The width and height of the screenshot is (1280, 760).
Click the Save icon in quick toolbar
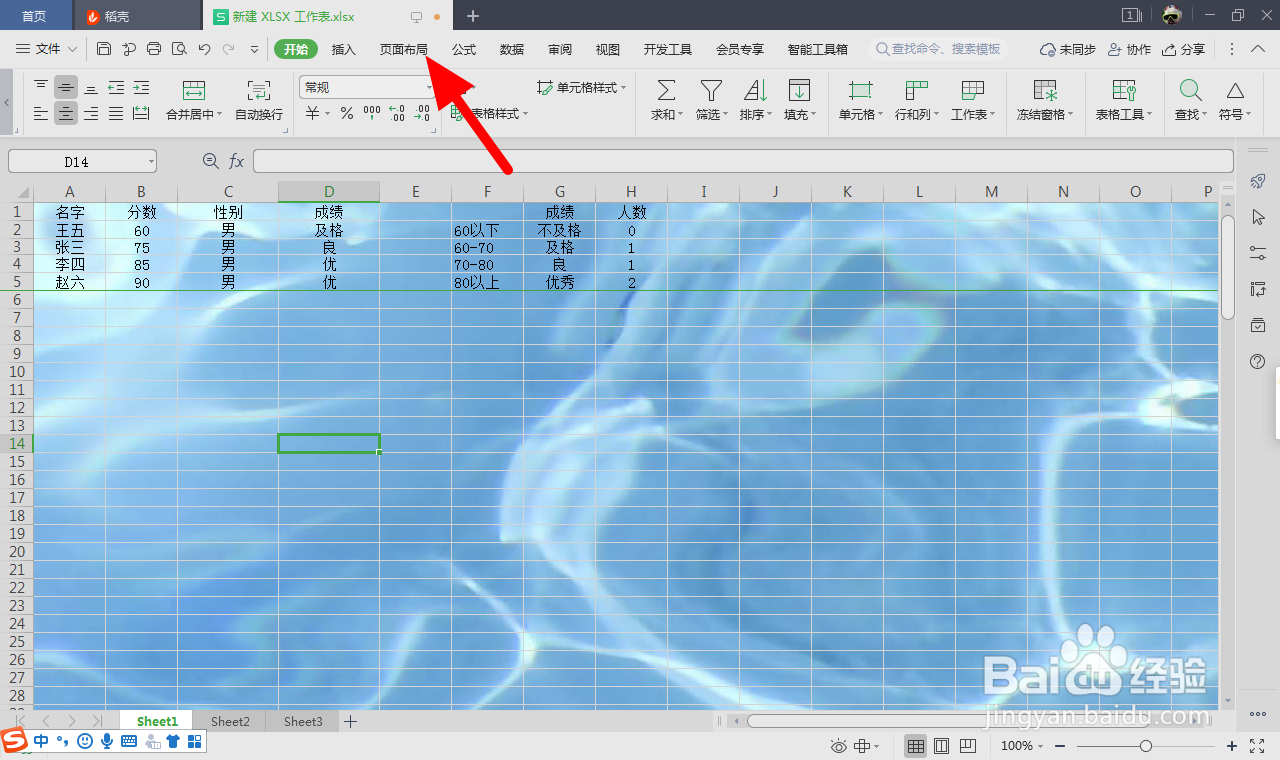pos(104,49)
